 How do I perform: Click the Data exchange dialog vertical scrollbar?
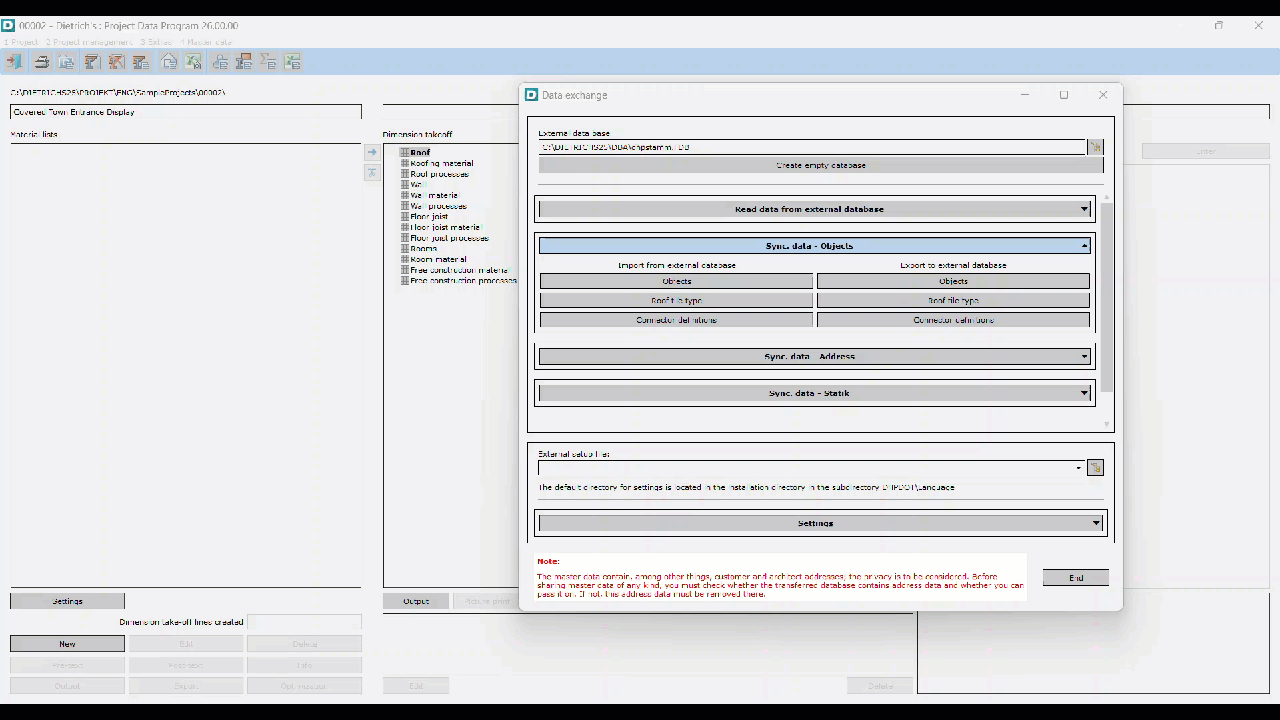pos(1106,300)
